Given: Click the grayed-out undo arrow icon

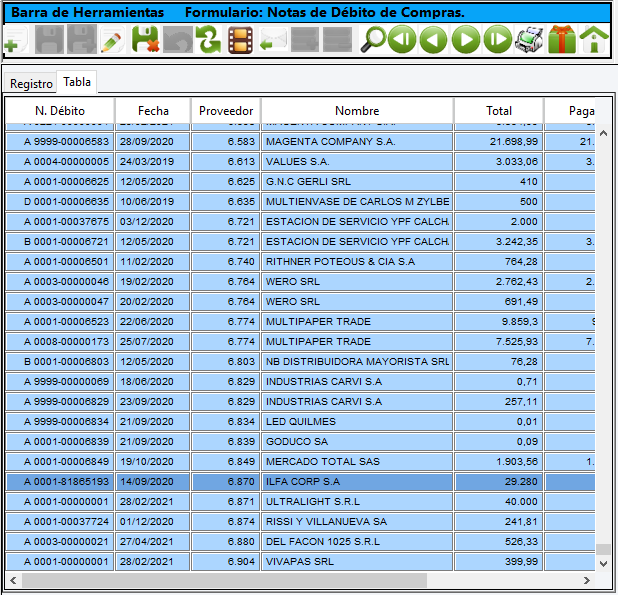Looking at the screenshot, I should tap(178, 40).
